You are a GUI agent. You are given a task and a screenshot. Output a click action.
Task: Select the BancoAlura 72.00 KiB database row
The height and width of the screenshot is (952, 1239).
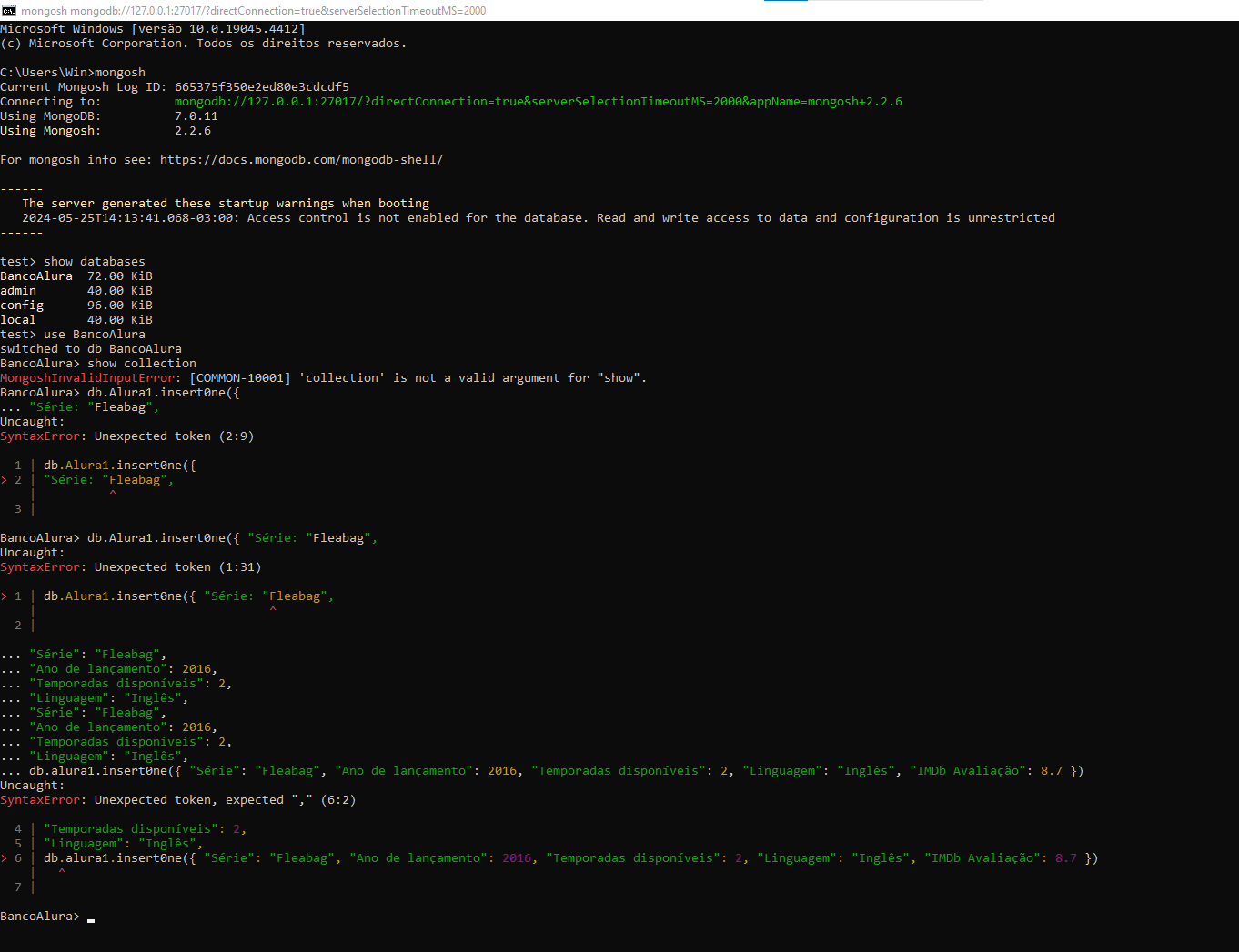click(x=76, y=276)
